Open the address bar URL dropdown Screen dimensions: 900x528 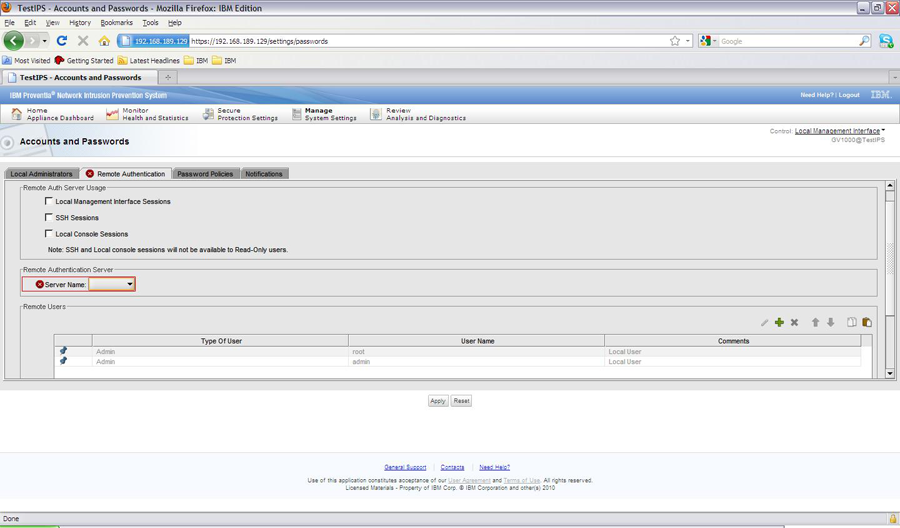pos(688,41)
